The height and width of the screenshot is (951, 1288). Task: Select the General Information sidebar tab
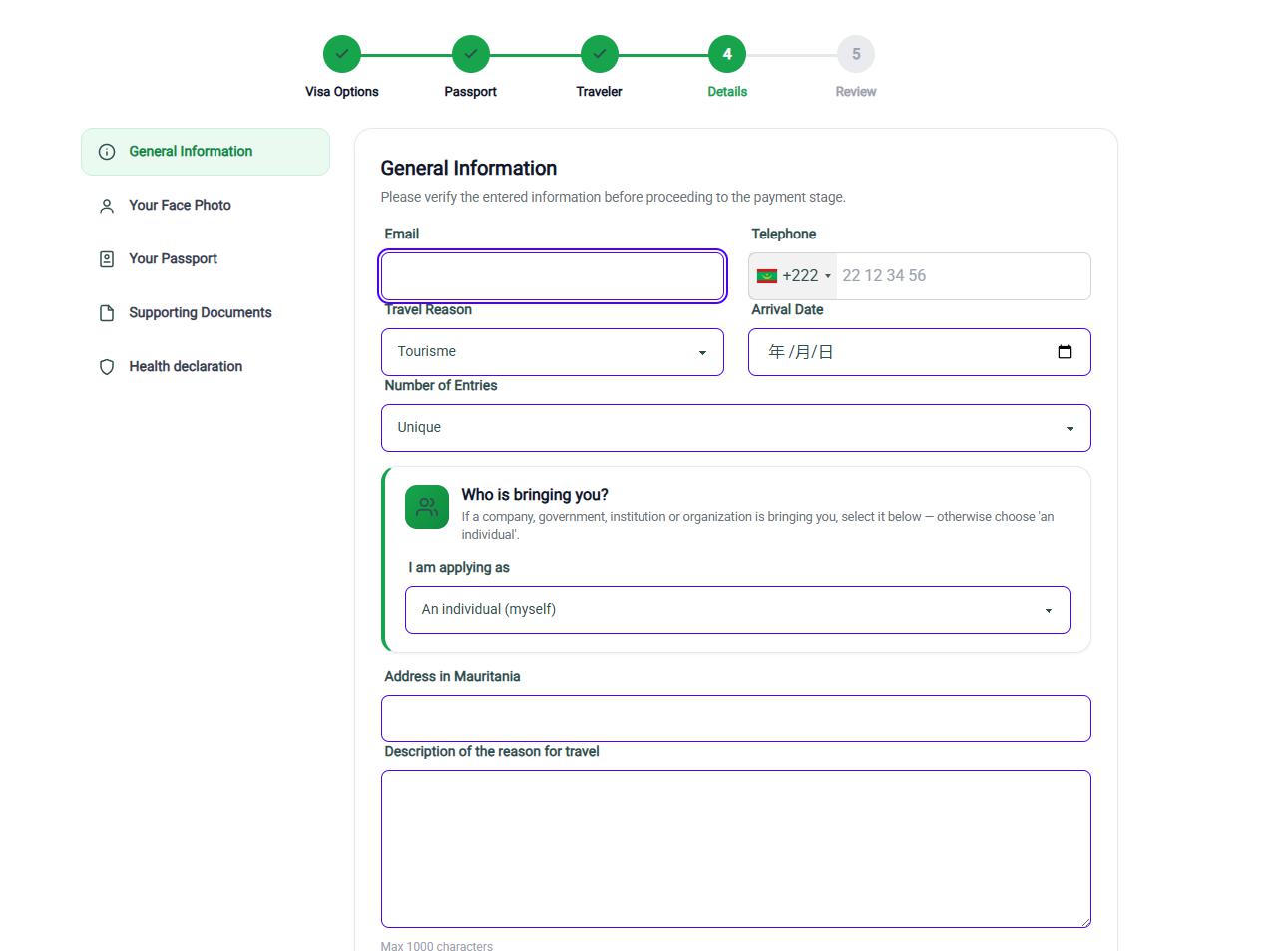click(x=206, y=152)
